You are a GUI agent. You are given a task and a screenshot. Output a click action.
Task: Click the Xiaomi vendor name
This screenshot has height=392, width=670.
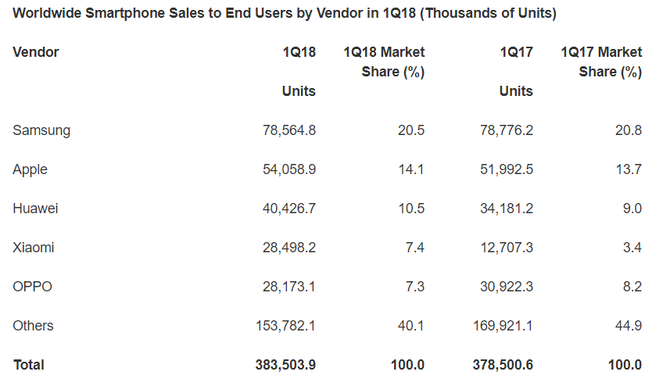click(33, 248)
